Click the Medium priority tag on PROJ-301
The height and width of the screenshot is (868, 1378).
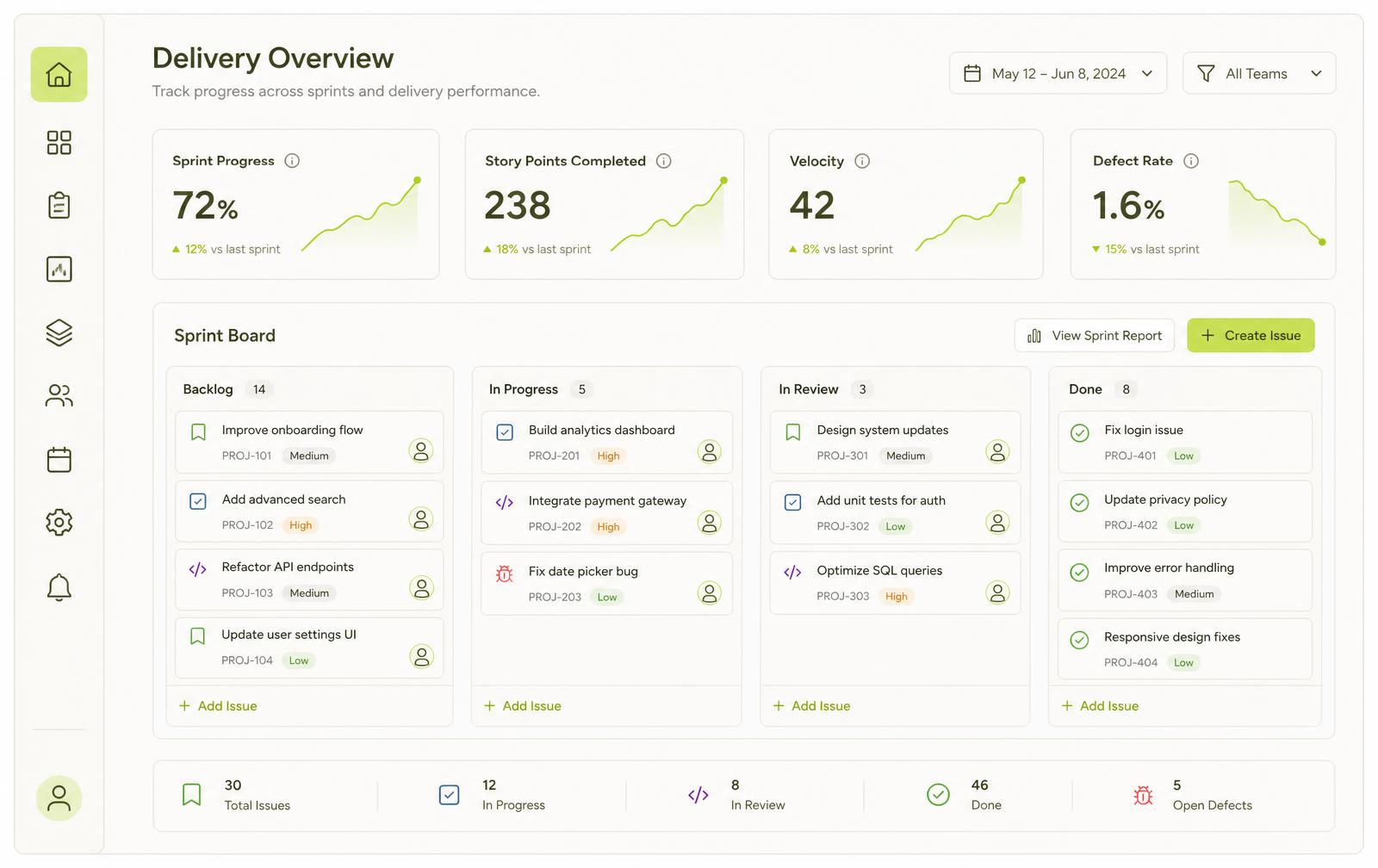click(906, 456)
